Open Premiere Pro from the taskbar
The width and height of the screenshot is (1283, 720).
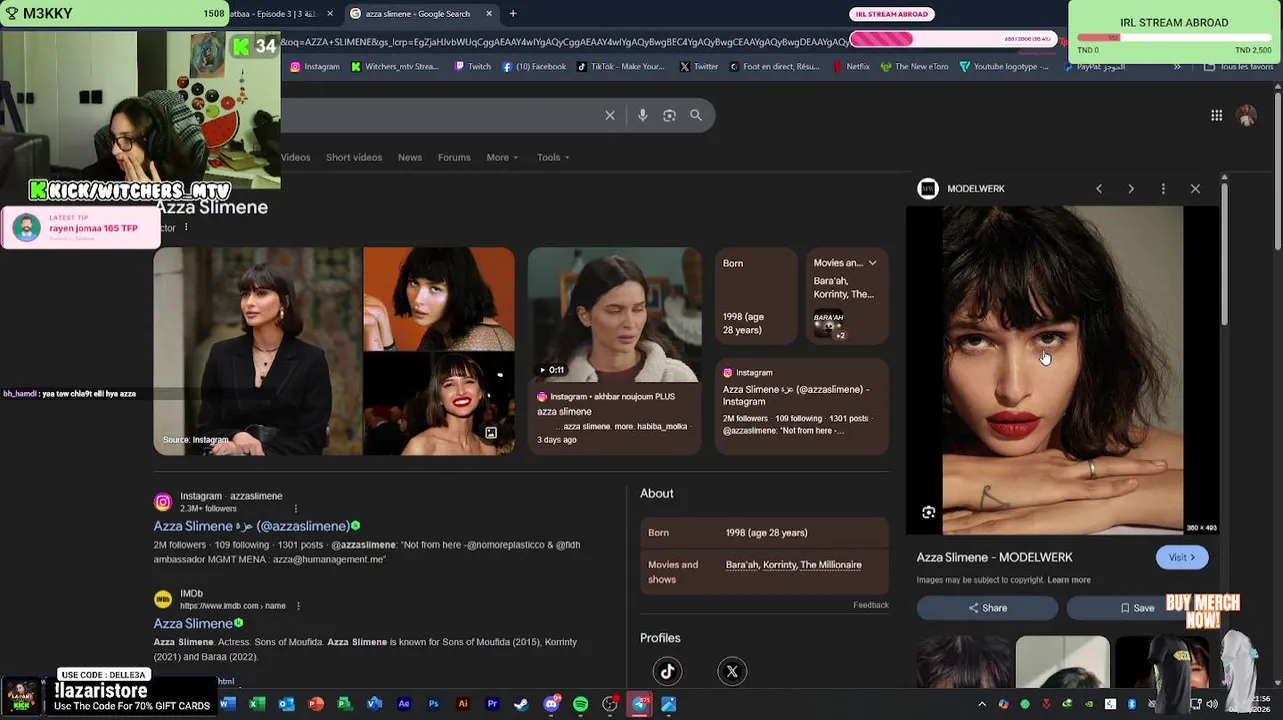point(492,704)
